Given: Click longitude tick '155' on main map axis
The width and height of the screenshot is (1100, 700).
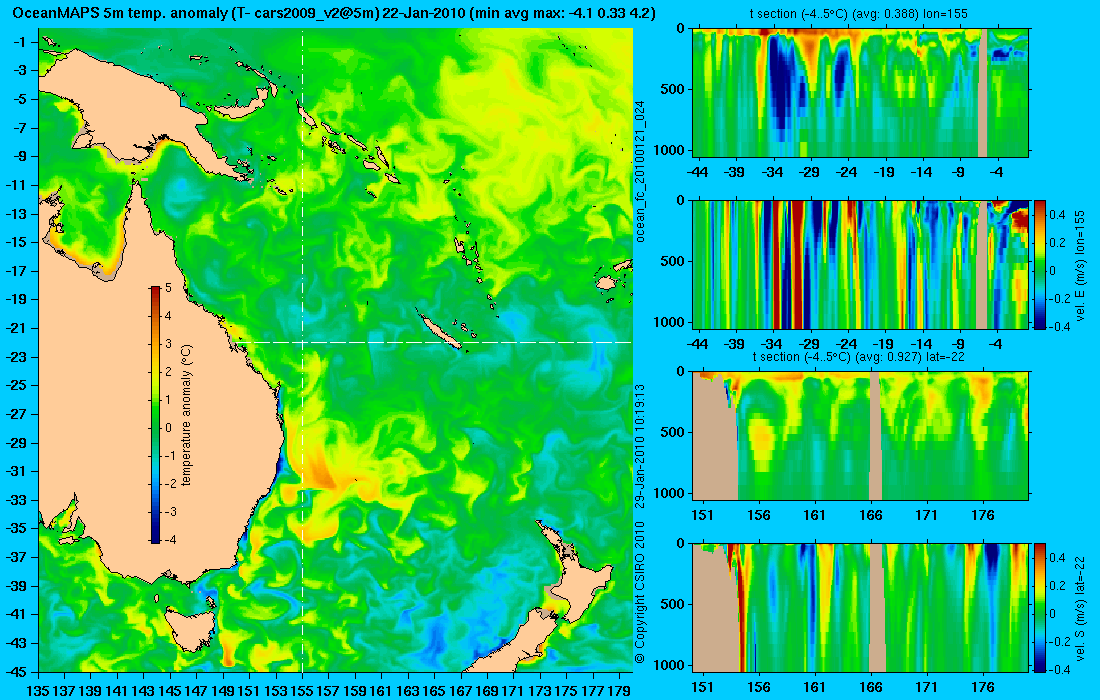Looking at the screenshot, I should pos(302,691).
